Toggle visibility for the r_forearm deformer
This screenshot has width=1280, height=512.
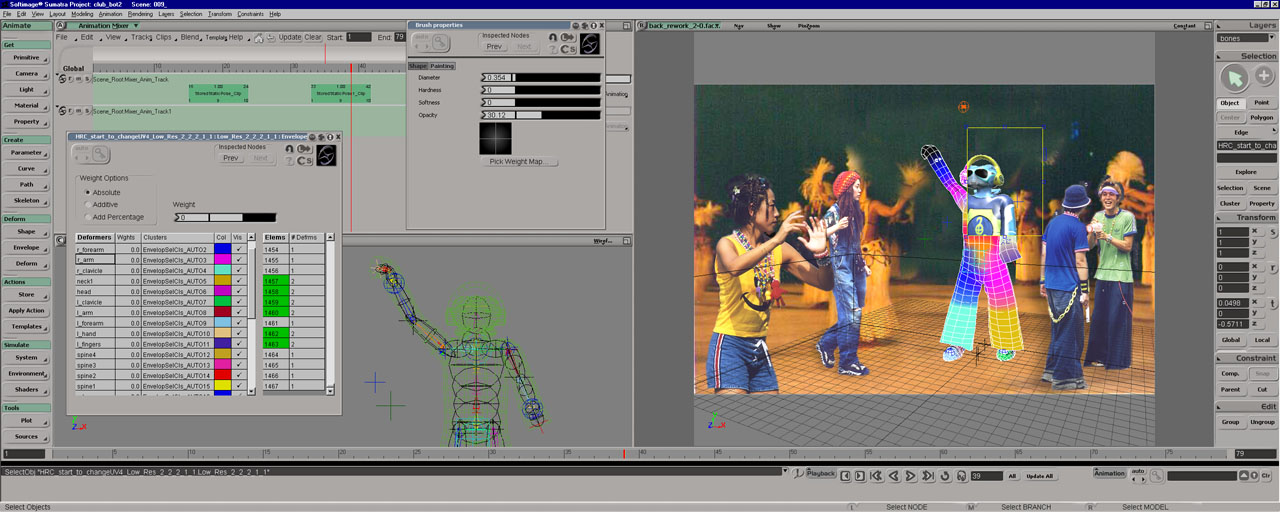(238, 249)
